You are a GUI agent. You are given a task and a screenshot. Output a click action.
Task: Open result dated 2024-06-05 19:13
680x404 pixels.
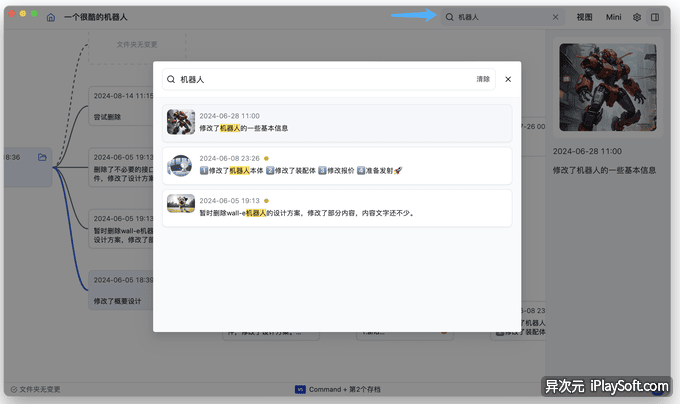click(337, 208)
